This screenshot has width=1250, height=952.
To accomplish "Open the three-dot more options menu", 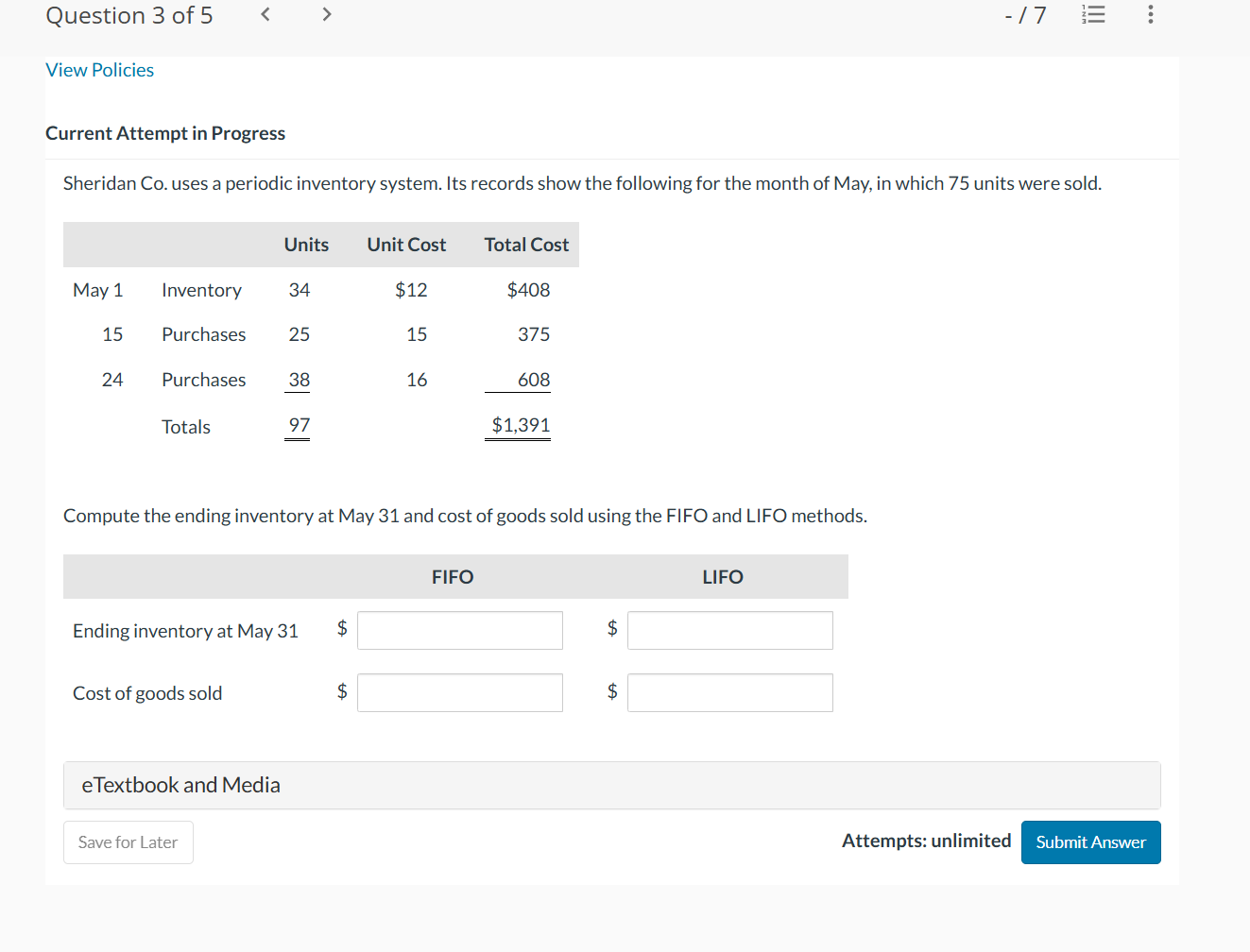I will 1150,15.
